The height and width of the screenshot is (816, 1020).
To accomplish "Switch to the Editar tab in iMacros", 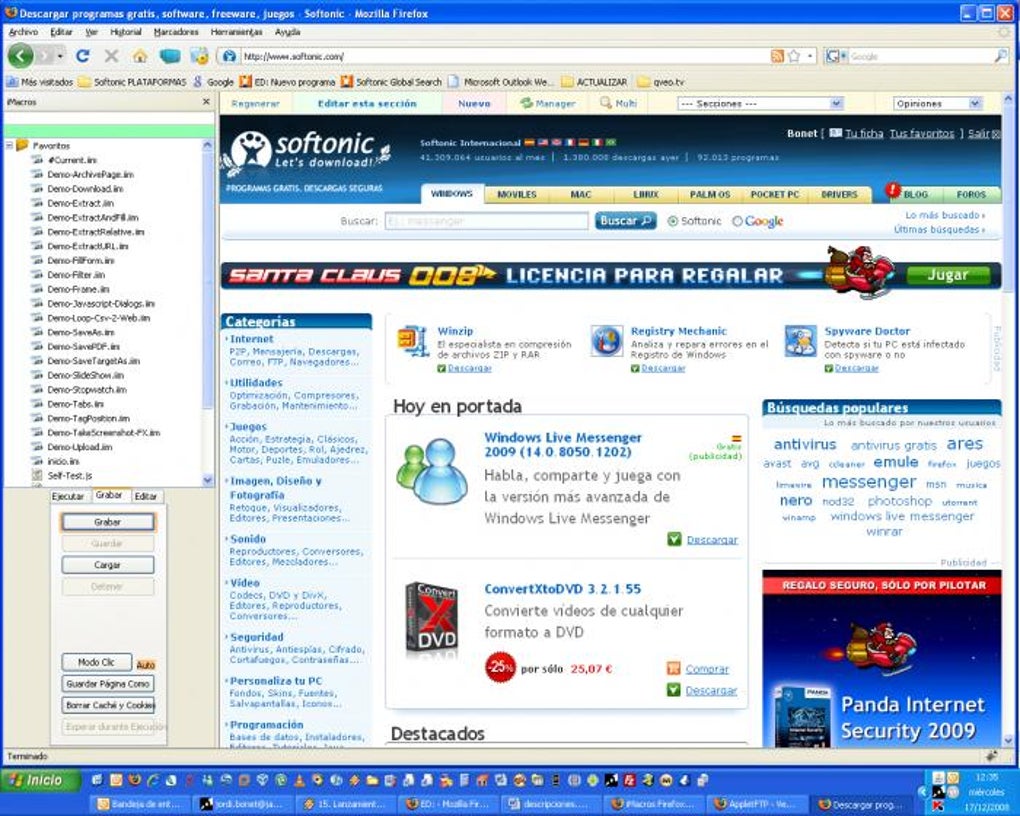I will (146, 496).
